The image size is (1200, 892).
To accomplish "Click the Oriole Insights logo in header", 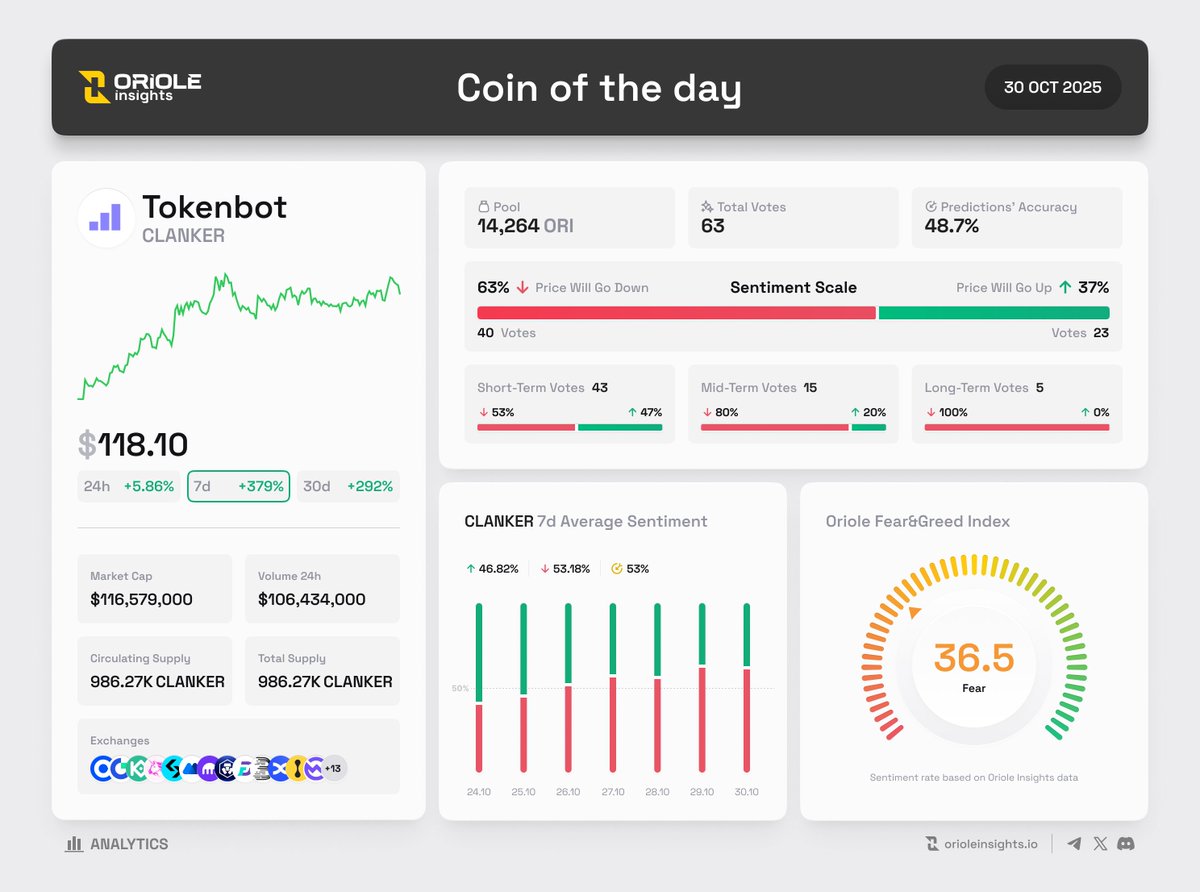I will tap(140, 87).
